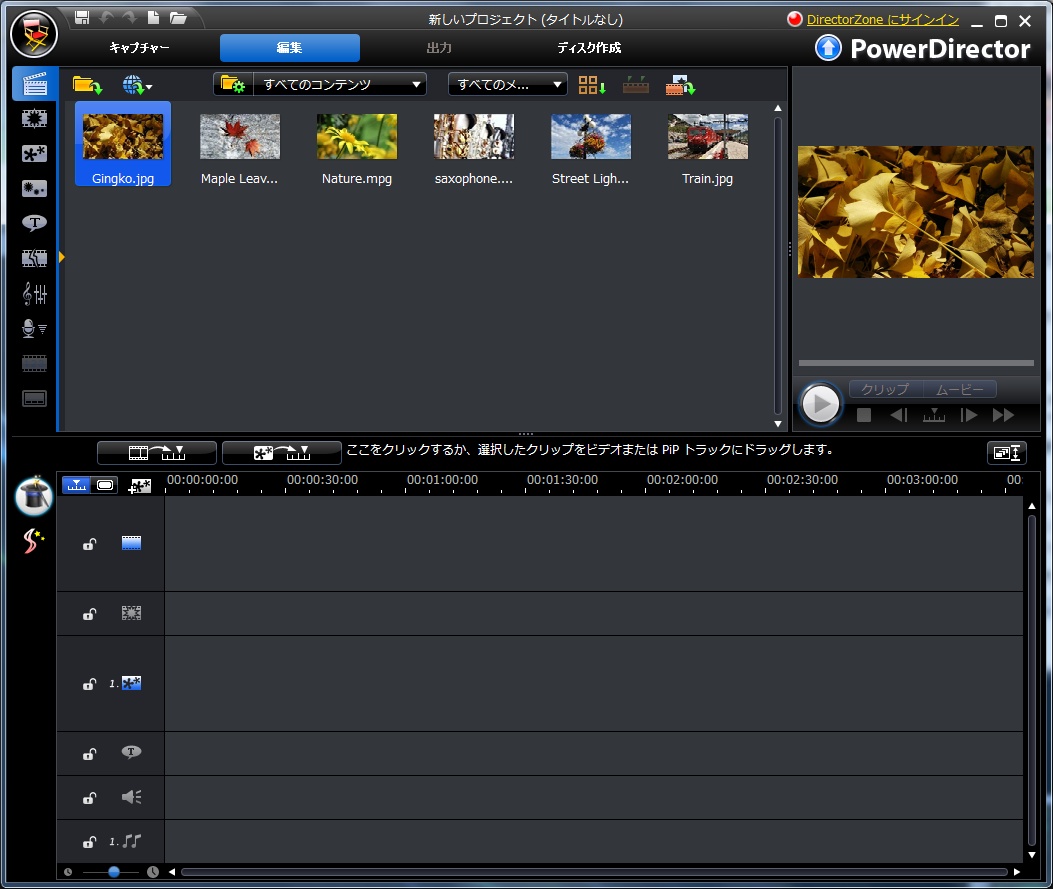Open the download media globe dropdown
This screenshot has width=1053, height=889.
click(137, 85)
